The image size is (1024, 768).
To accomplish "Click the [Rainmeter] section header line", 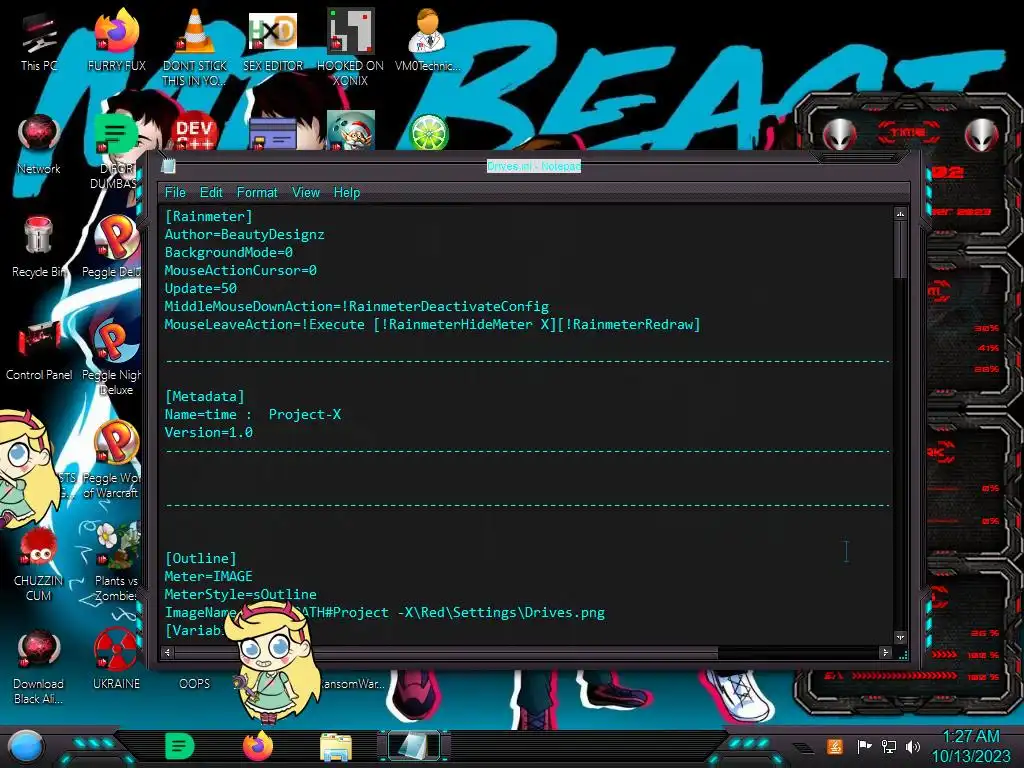I will coord(208,216).
